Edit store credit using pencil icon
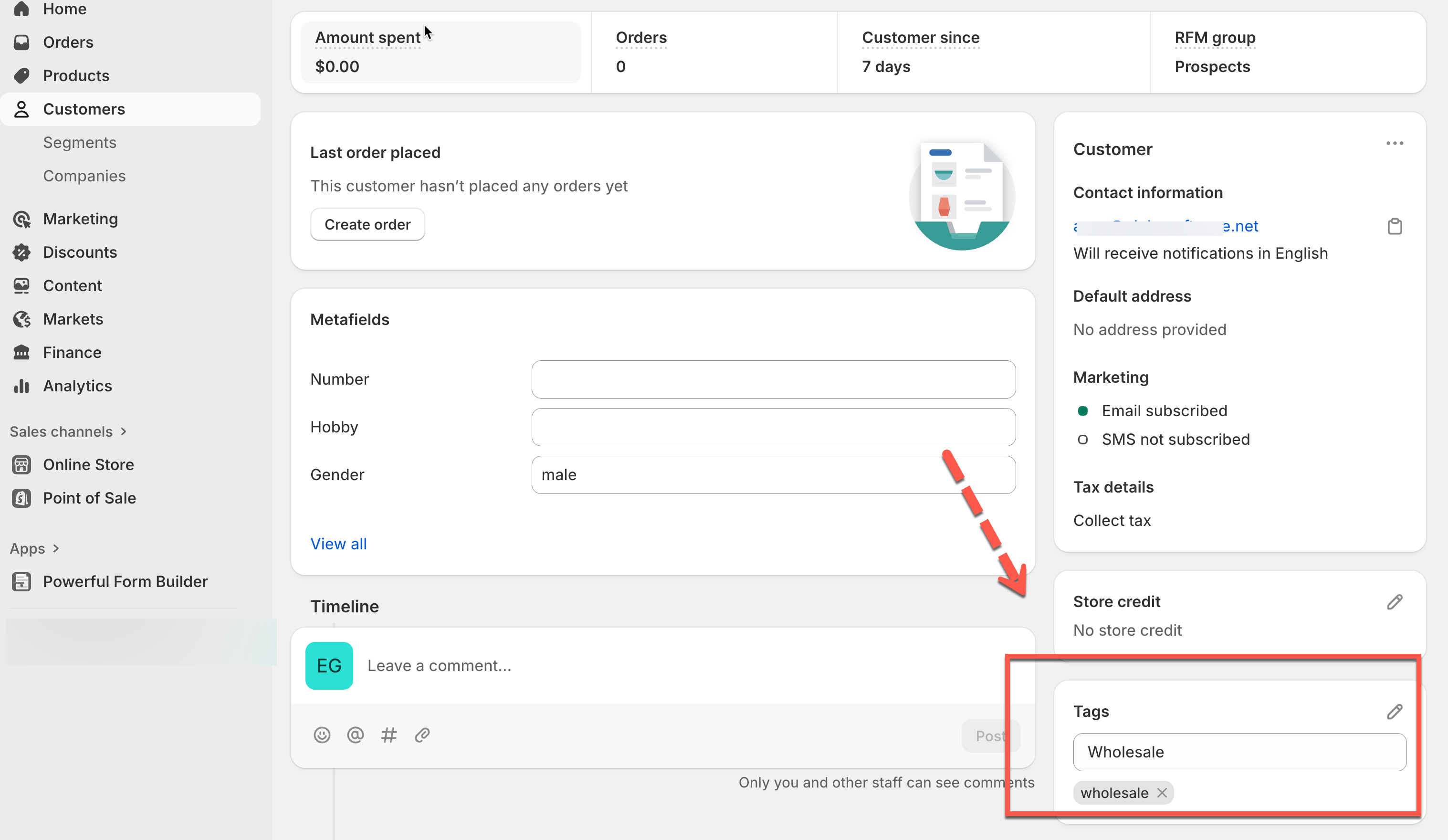 pyautogui.click(x=1395, y=601)
